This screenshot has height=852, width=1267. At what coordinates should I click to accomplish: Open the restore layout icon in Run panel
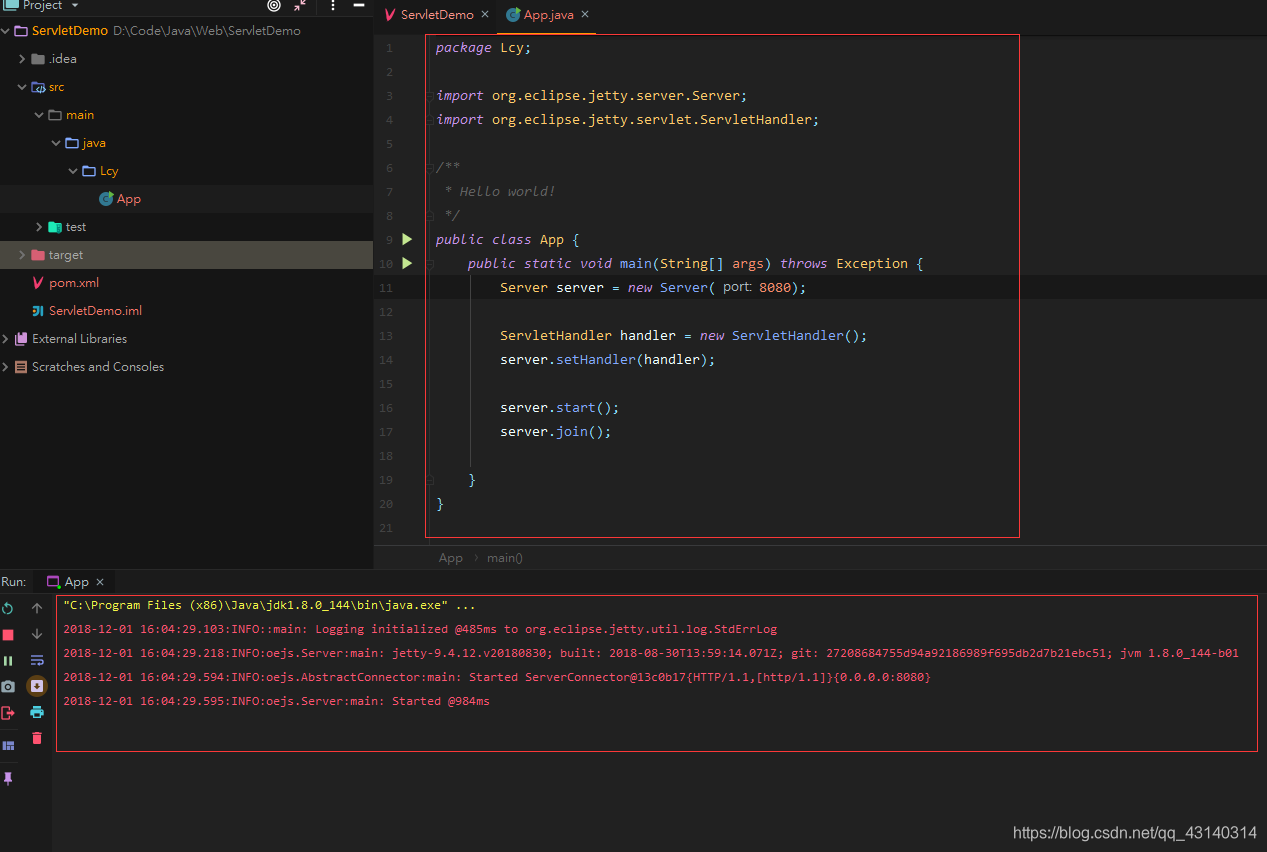[8, 745]
